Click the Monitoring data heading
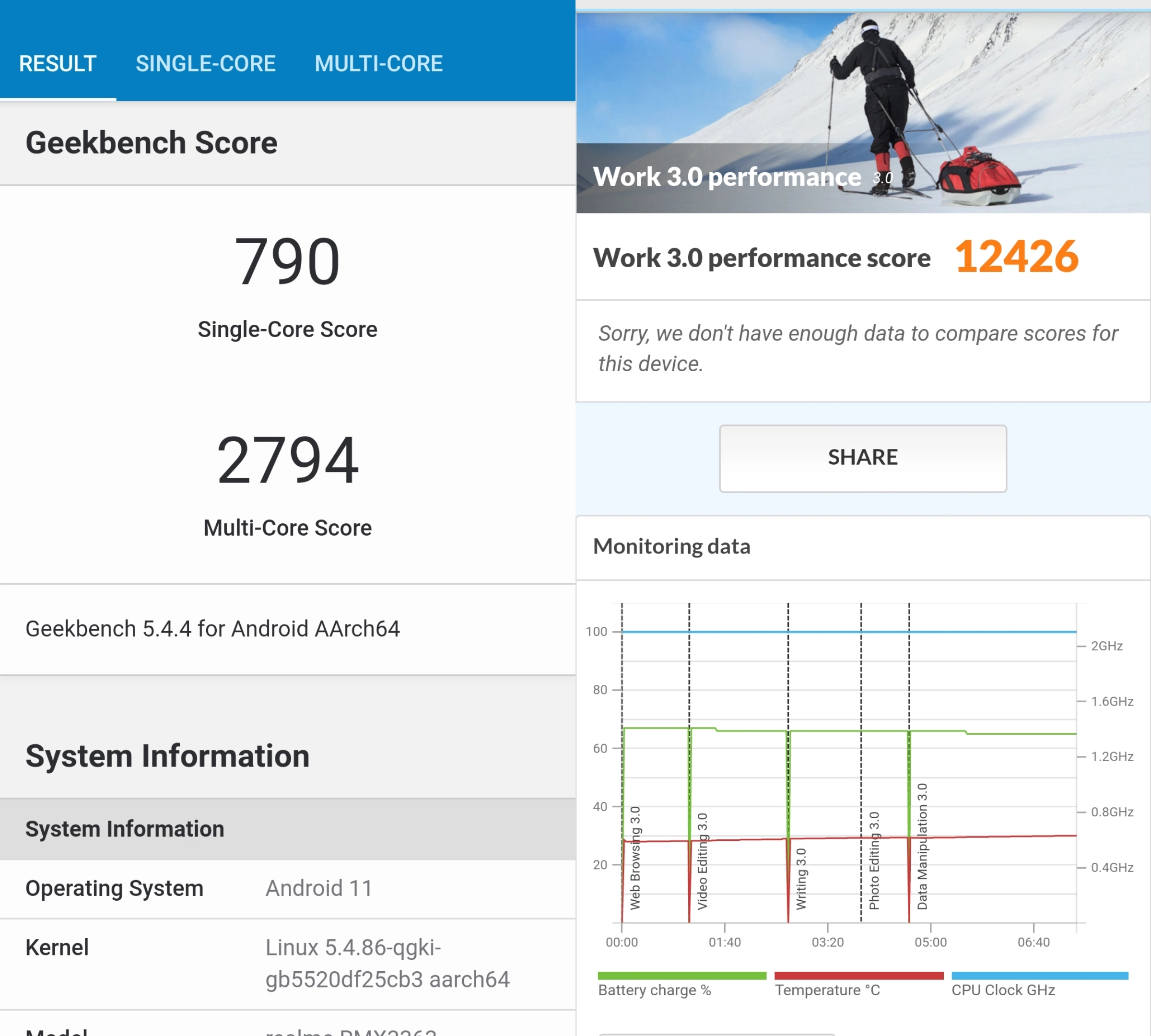This screenshot has height=1036, width=1151. pos(672,546)
